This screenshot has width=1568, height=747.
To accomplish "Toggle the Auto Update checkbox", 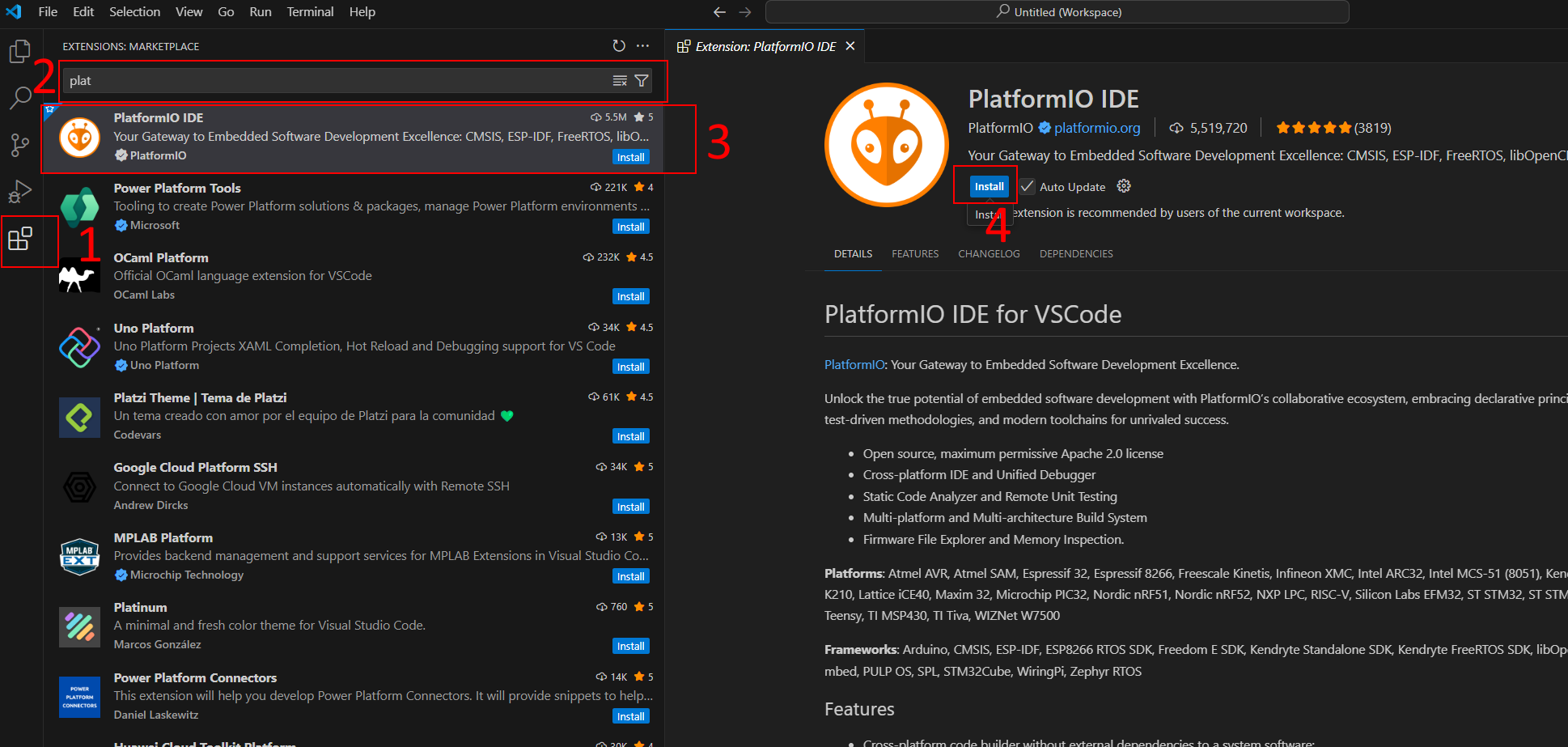I will (x=1027, y=186).
